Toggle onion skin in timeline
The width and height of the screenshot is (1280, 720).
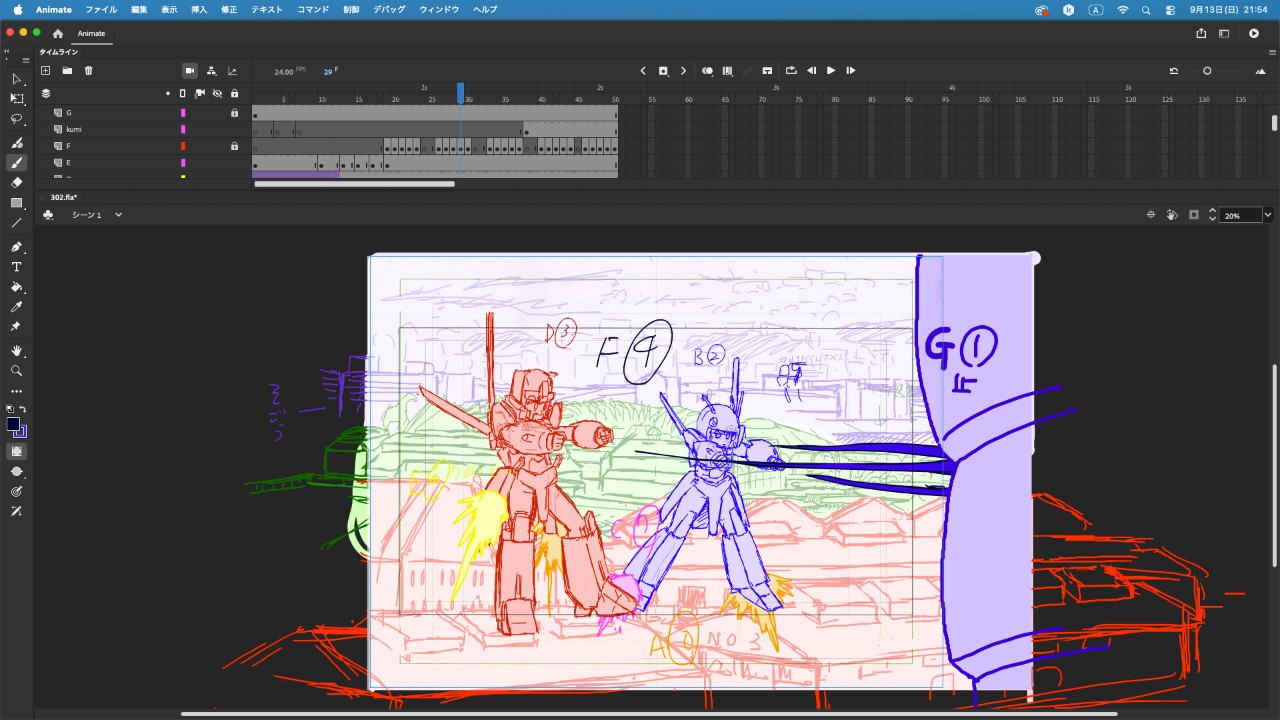(707, 71)
